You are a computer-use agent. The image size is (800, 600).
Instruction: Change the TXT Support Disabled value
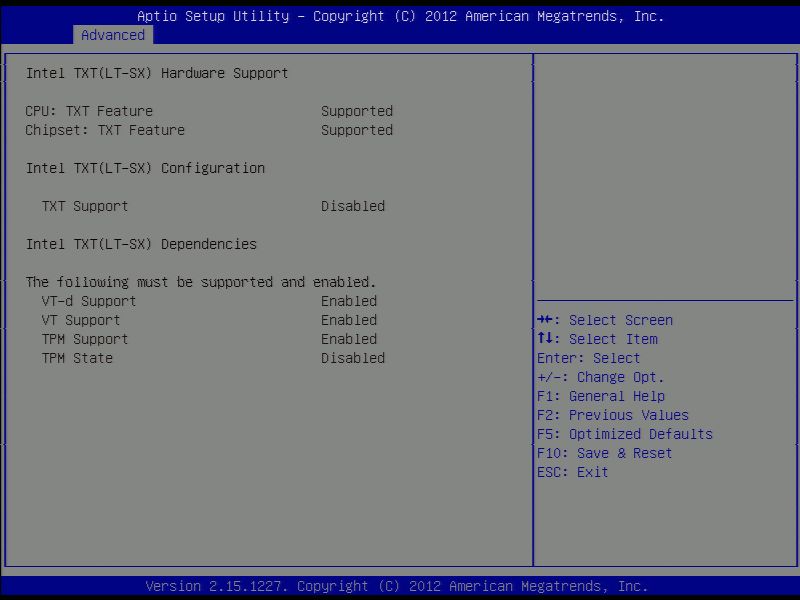pyautogui.click(x=353, y=206)
